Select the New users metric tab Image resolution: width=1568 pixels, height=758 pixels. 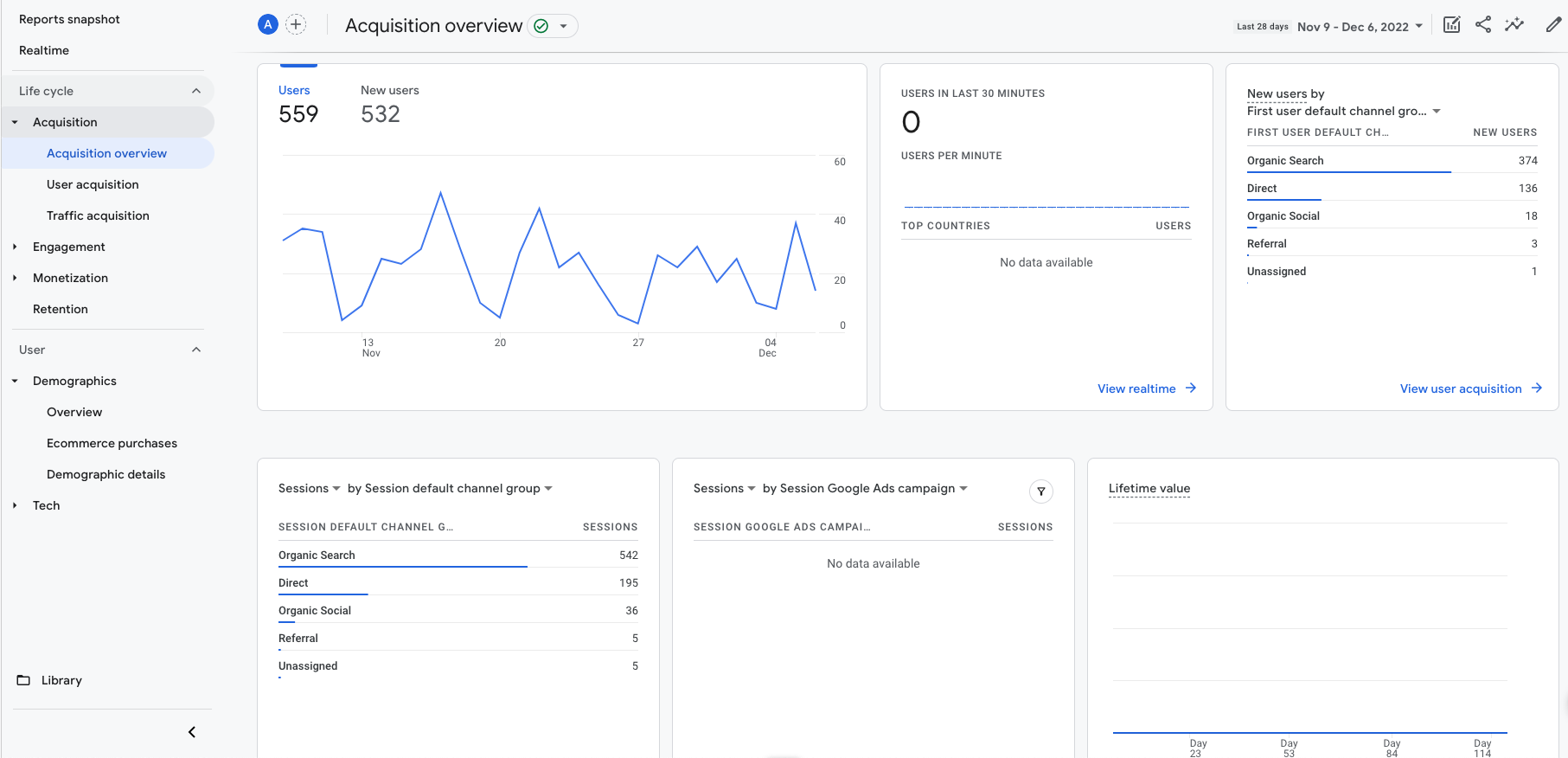pos(390,104)
